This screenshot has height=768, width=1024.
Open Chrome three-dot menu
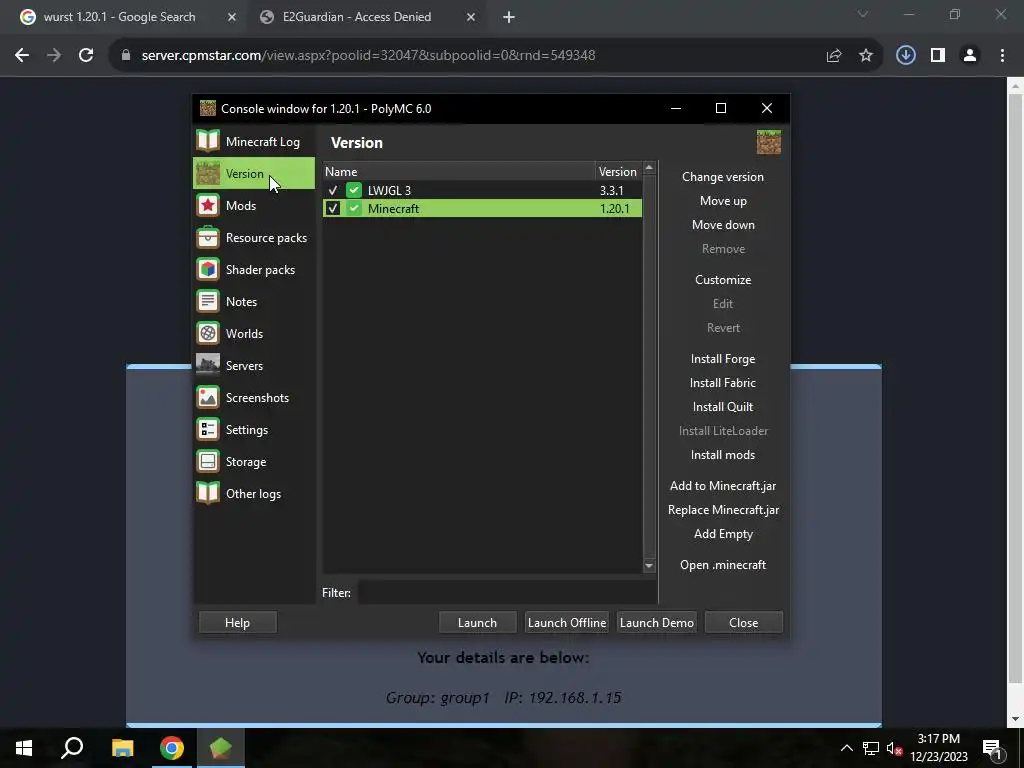[x=1002, y=56]
